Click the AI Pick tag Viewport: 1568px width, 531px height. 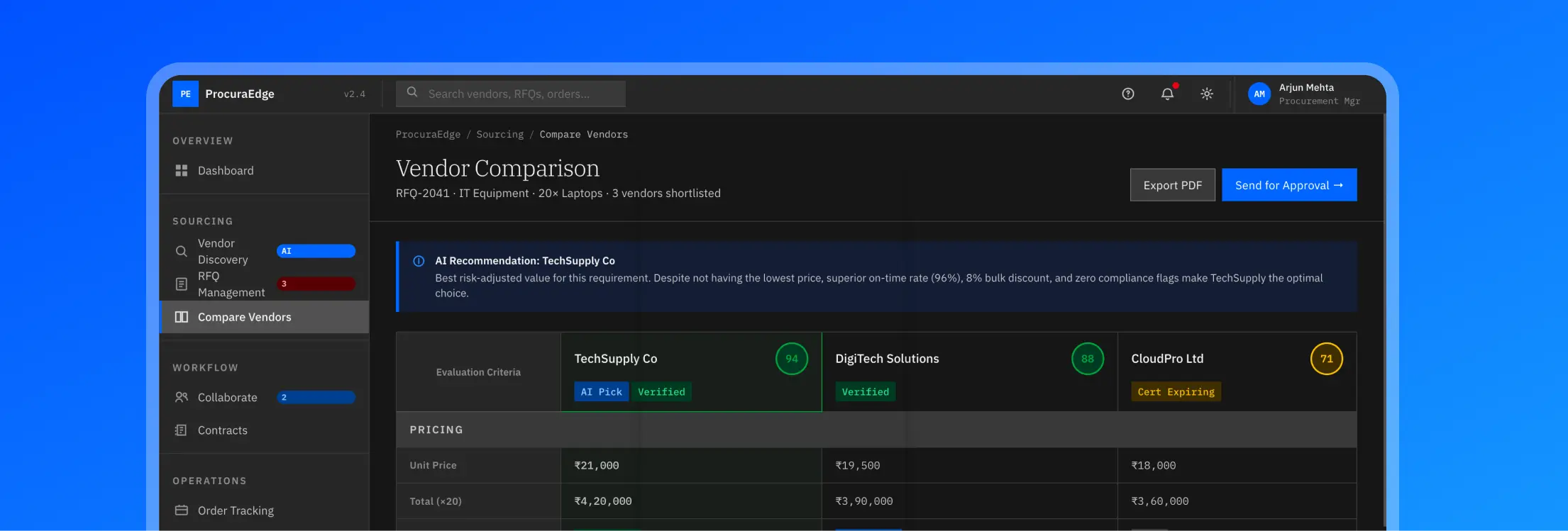(x=601, y=392)
